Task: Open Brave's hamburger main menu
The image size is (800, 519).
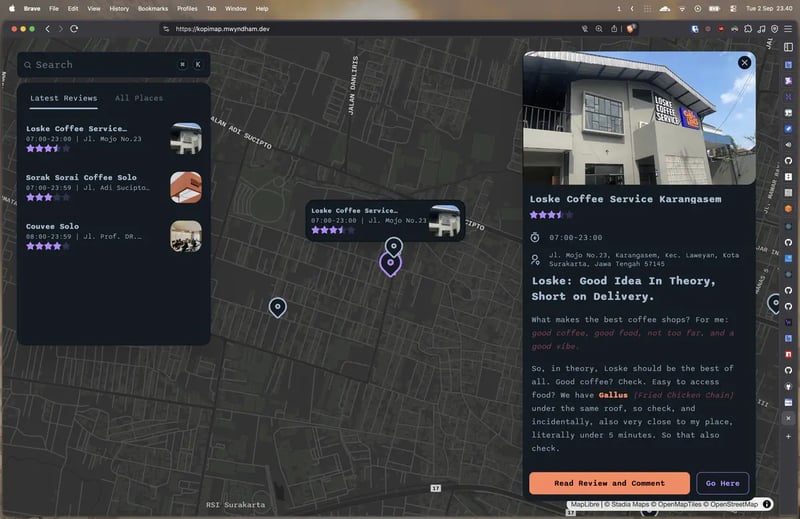Action: [x=788, y=29]
